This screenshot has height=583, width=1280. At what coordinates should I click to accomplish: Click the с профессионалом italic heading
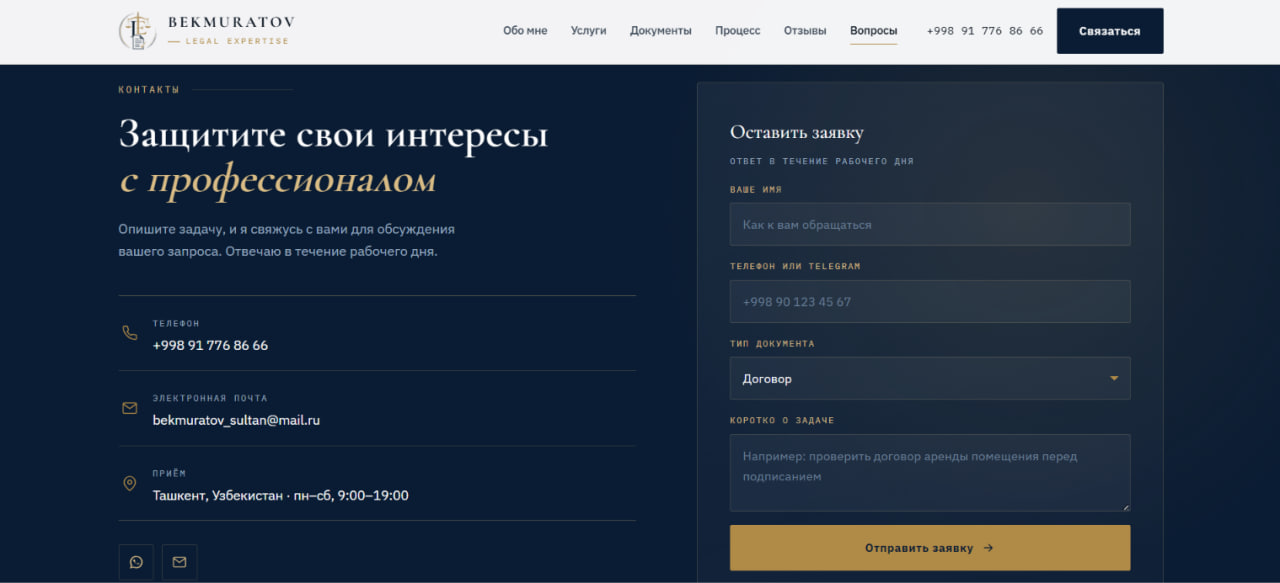[x=278, y=180]
